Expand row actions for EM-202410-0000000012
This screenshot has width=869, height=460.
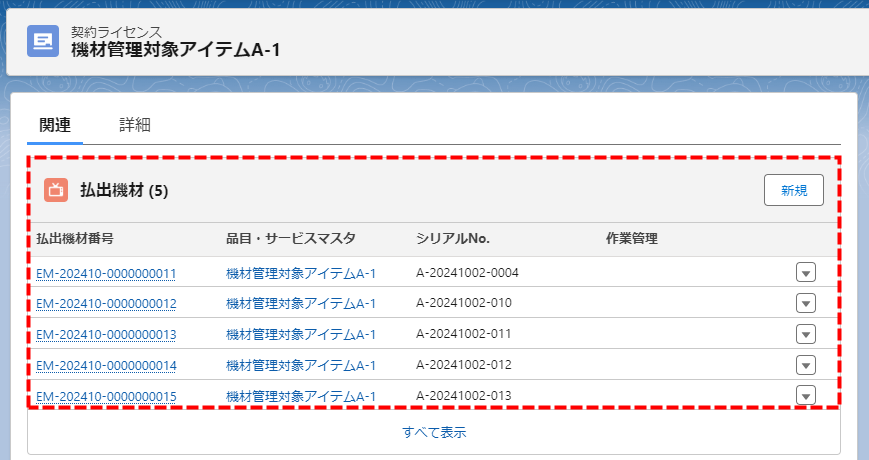click(806, 304)
